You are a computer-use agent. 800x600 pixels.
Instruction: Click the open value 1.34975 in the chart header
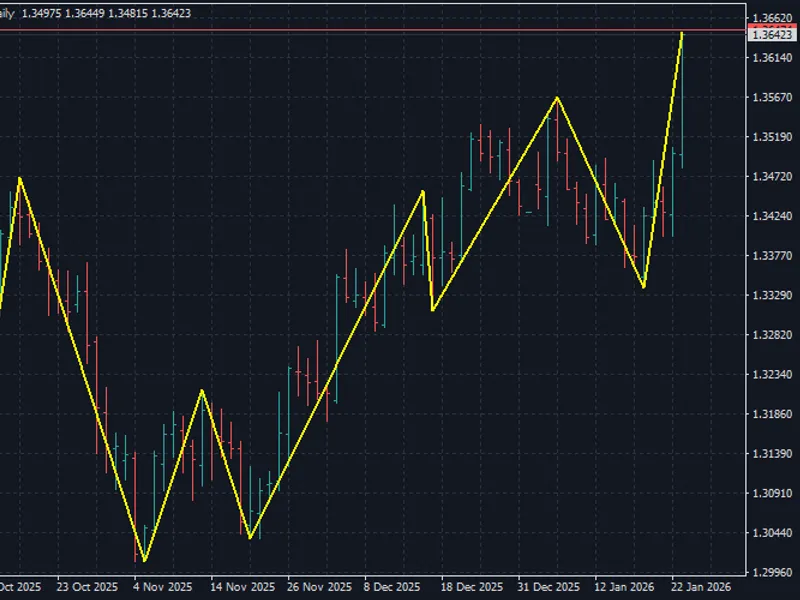(x=41, y=13)
